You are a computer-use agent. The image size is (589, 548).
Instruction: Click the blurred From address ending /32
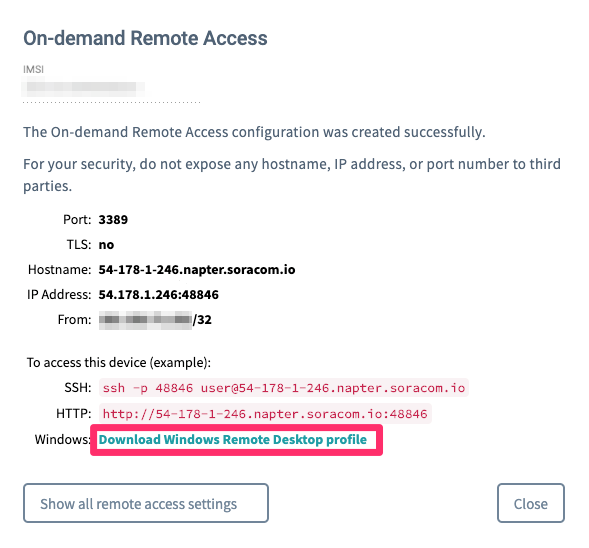[155, 320]
